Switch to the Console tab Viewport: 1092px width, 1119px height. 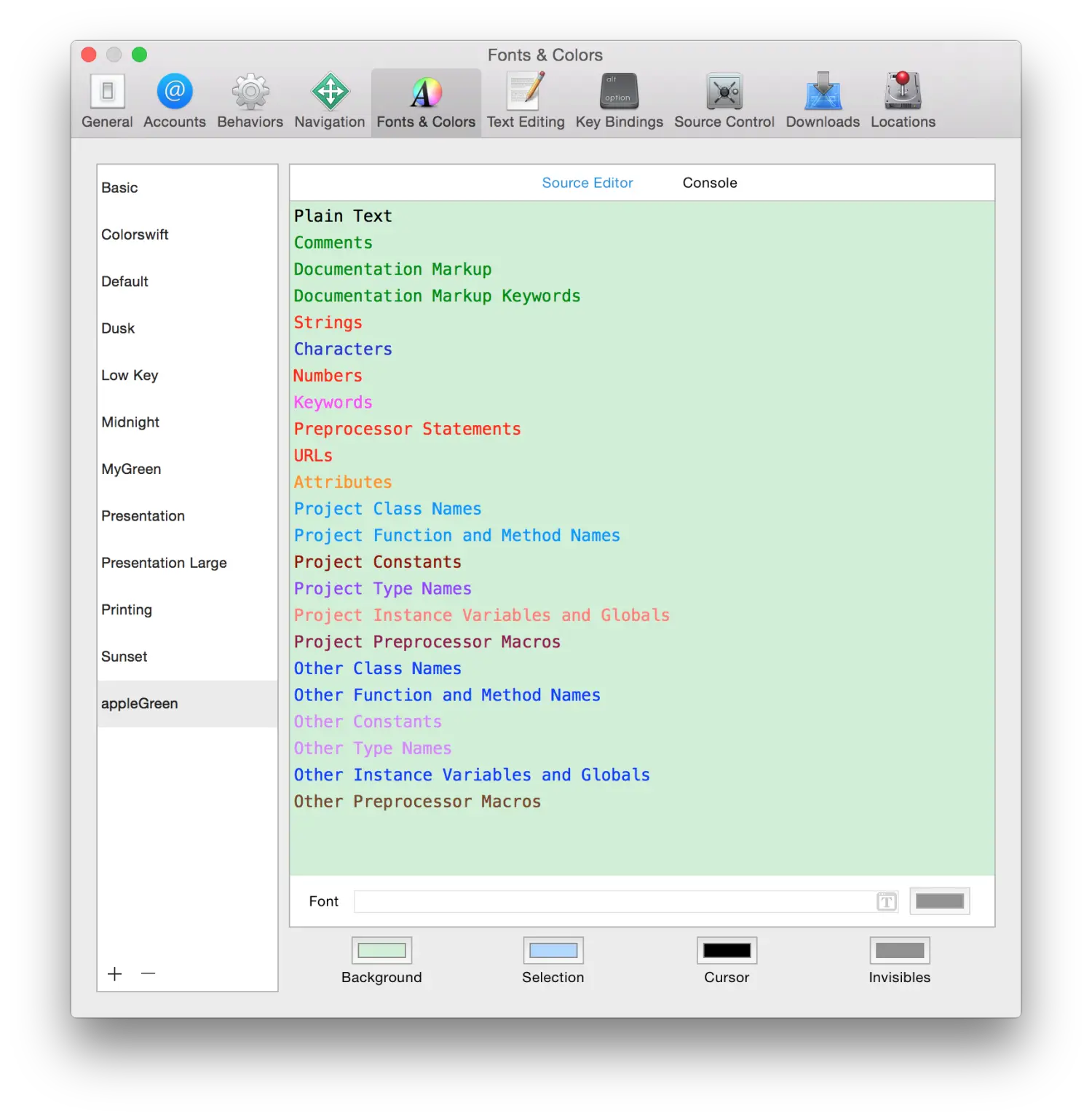click(x=710, y=183)
